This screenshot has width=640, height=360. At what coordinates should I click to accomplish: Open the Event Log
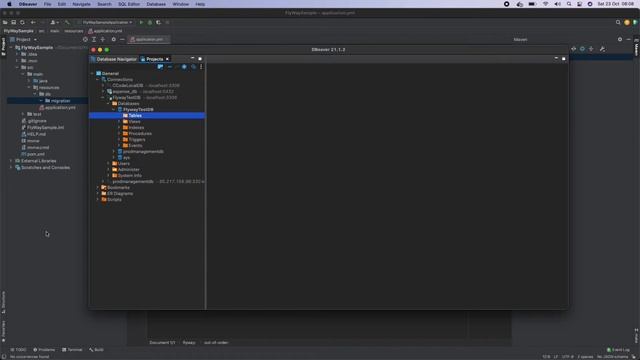point(618,350)
